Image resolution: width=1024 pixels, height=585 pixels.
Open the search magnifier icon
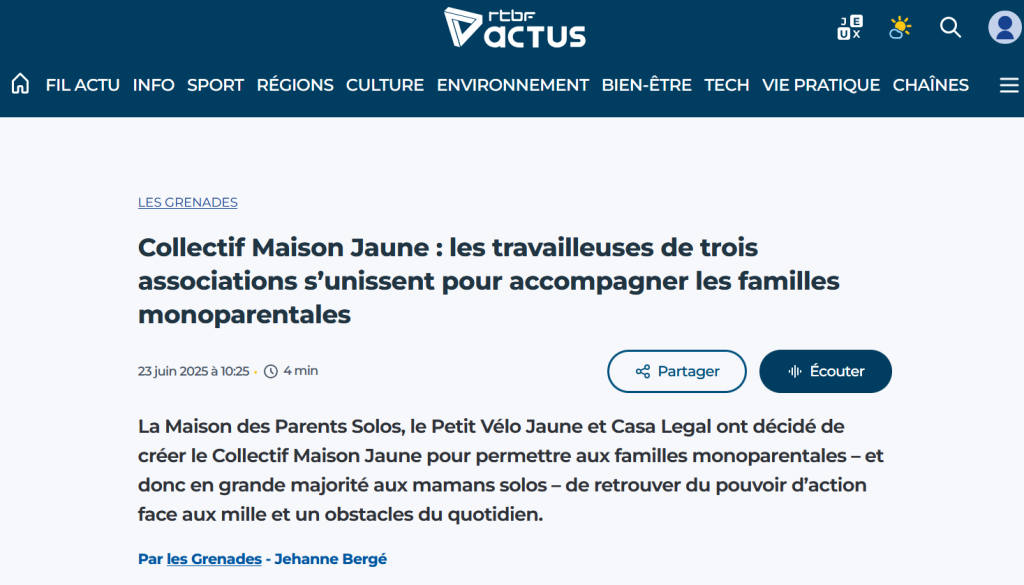950,28
